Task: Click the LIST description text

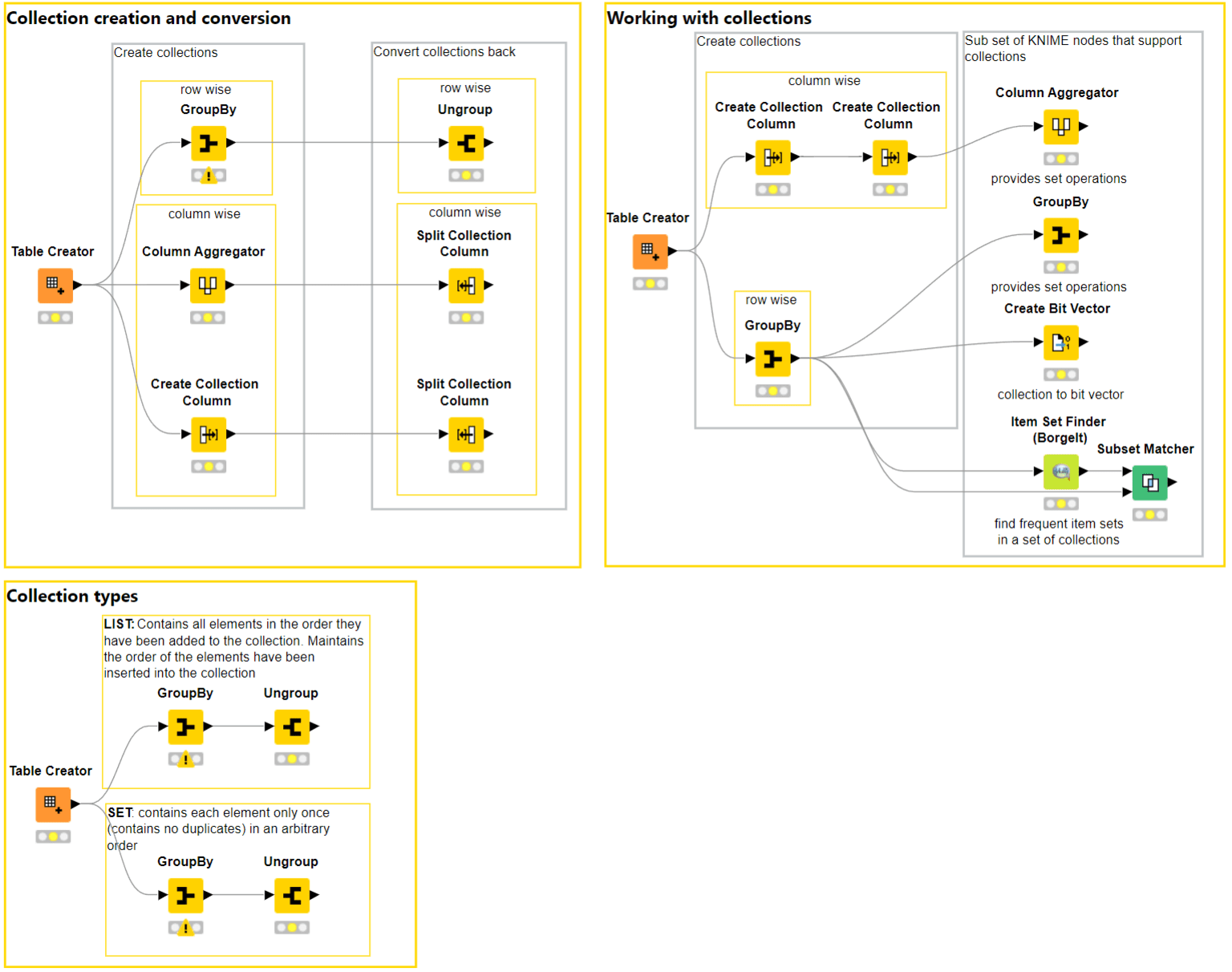Action: pos(233,648)
